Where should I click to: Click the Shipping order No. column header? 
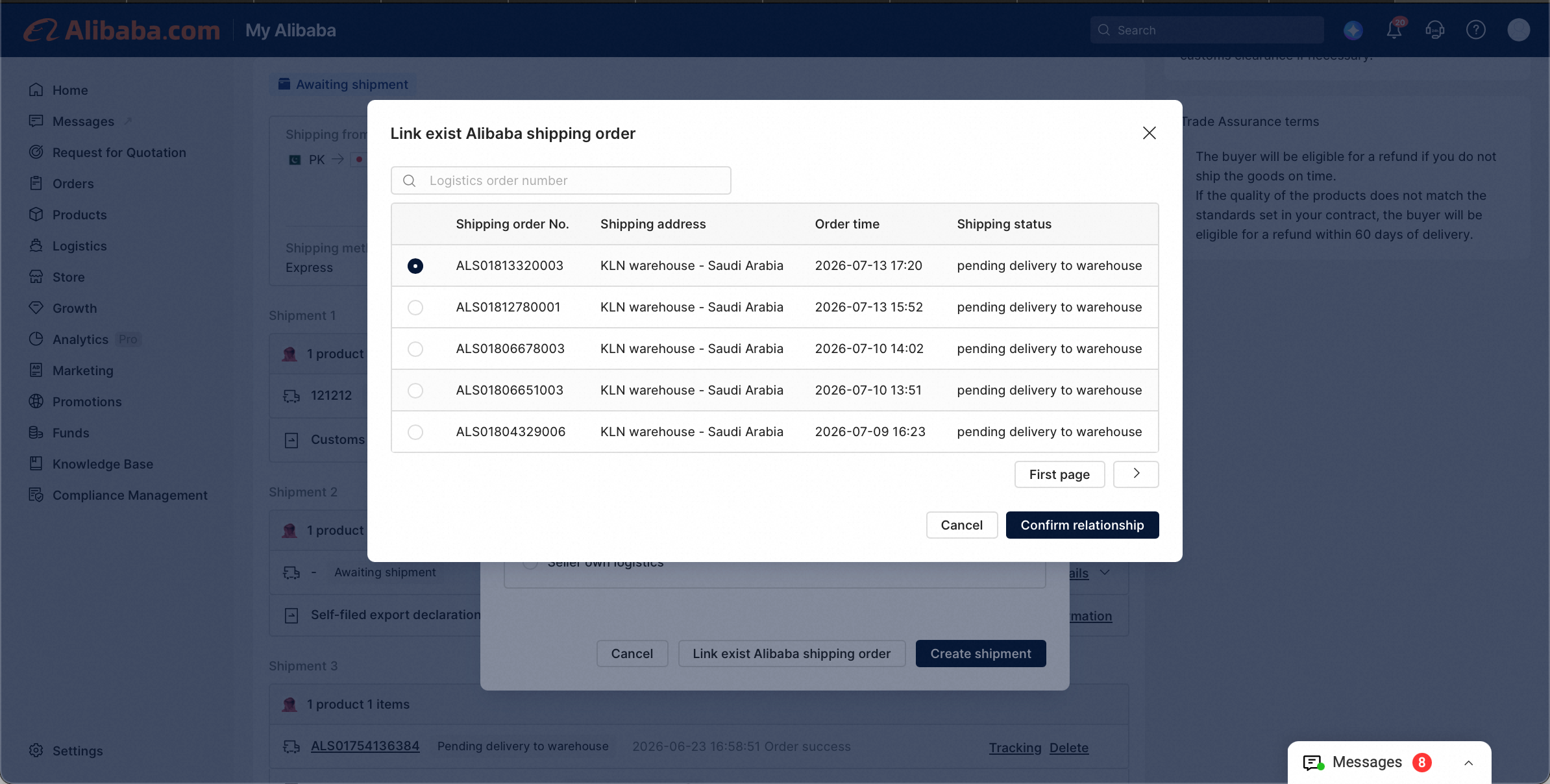(x=512, y=224)
